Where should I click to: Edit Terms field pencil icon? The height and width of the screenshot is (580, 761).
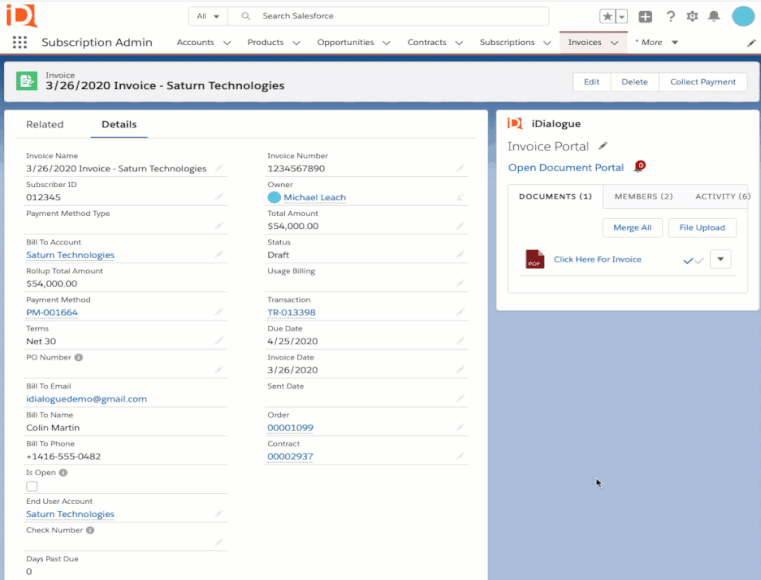(x=219, y=341)
